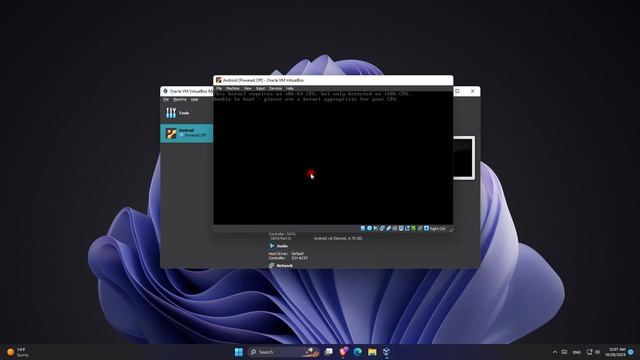Click the kernel CPU error text in VM screen
This screenshot has height=360, width=640.
click(x=311, y=96)
